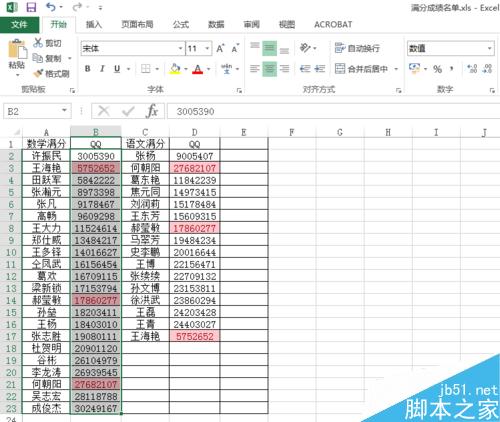Switch to the 数据 Data tab

pos(216,24)
